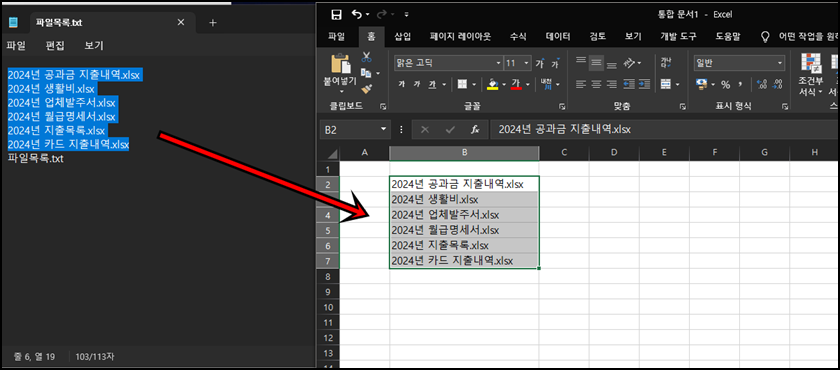Select cell B4 '2024년 업체발주서.xlsx'
Image resolution: width=840 pixels, height=370 pixels.
[x=464, y=215]
